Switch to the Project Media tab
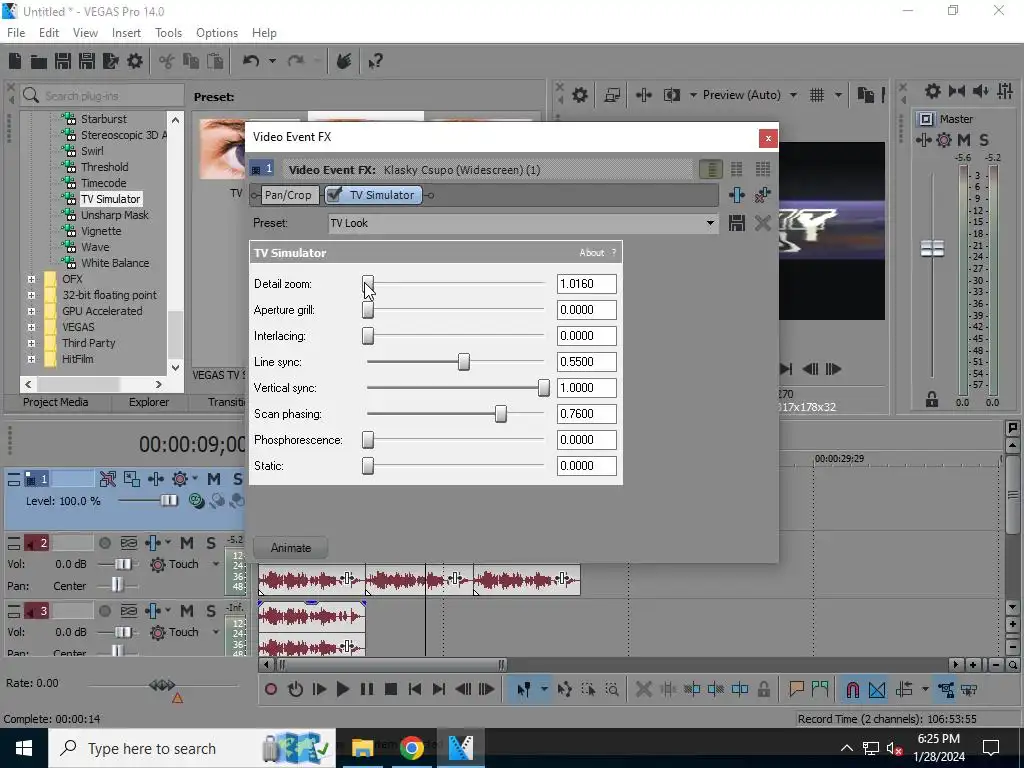 tap(56, 402)
